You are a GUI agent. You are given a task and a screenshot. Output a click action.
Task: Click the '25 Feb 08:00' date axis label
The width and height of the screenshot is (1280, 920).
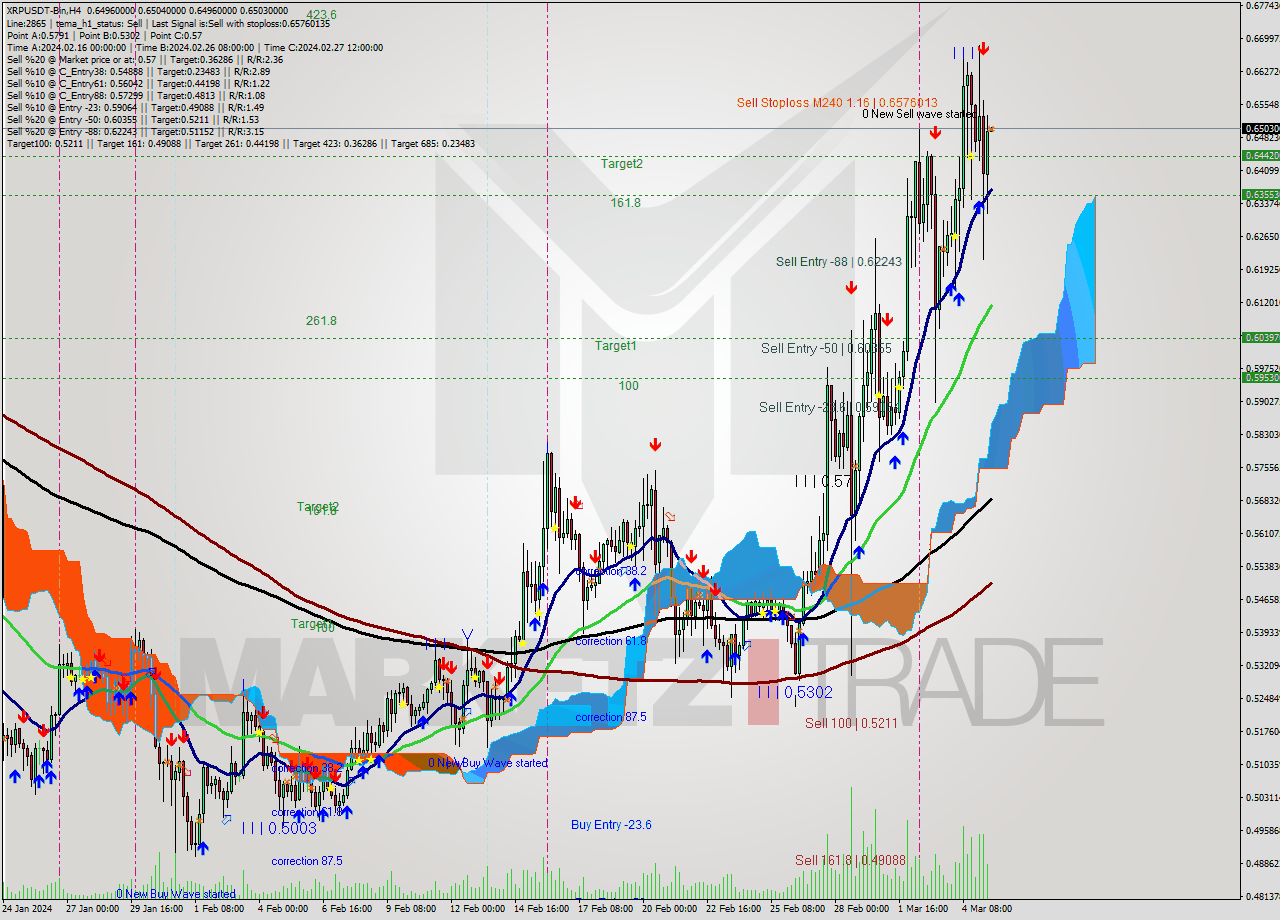coord(798,909)
